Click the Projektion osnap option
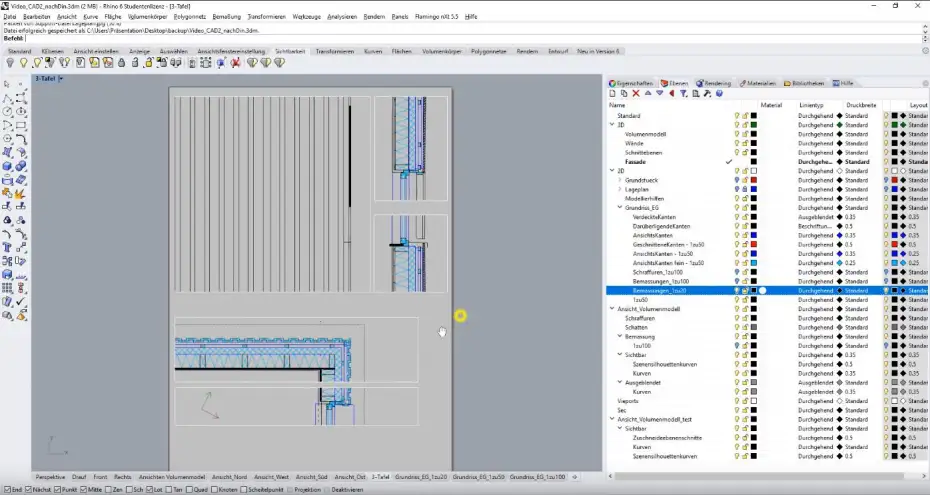 coord(304,490)
